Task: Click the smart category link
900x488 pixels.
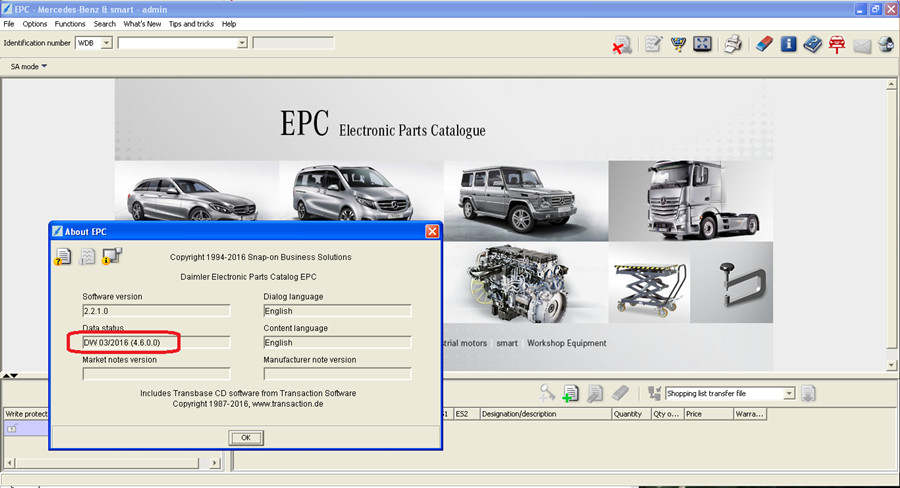Action: point(507,343)
